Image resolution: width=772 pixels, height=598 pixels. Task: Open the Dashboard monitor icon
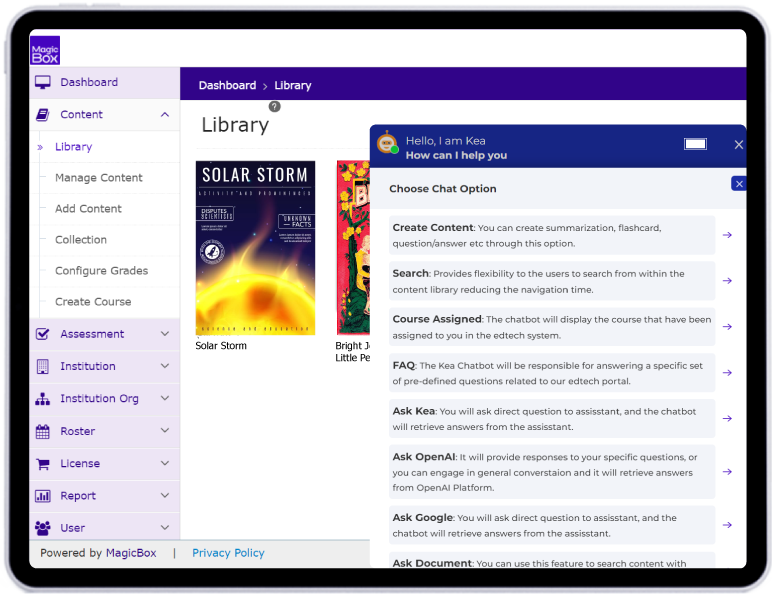[x=43, y=82]
